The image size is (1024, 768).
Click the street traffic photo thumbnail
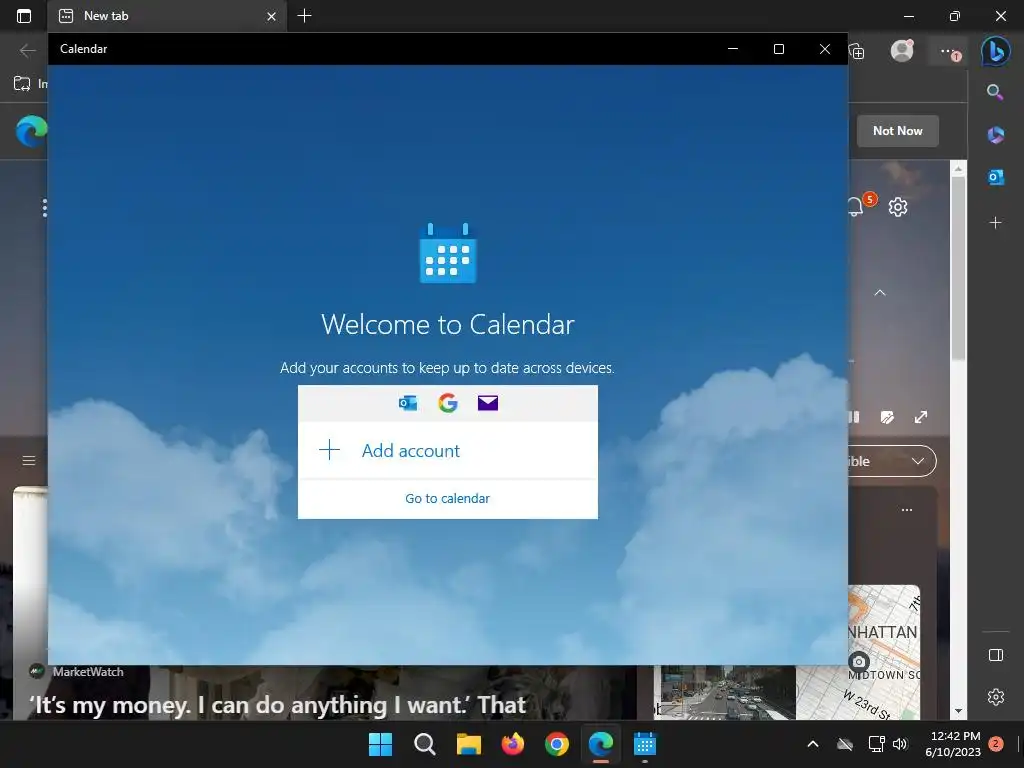[724, 693]
